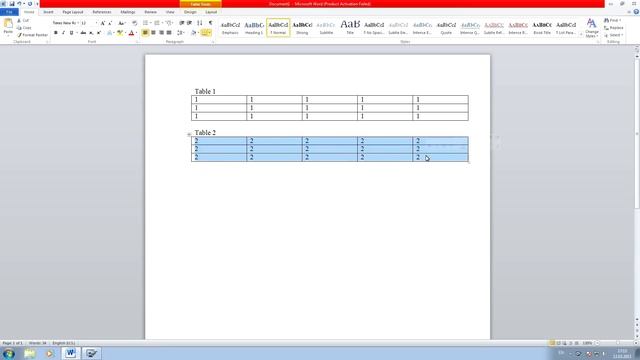Click the Word icon in the taskbar
The width and height of the screenshot is (640, 360).
[70, 353]
